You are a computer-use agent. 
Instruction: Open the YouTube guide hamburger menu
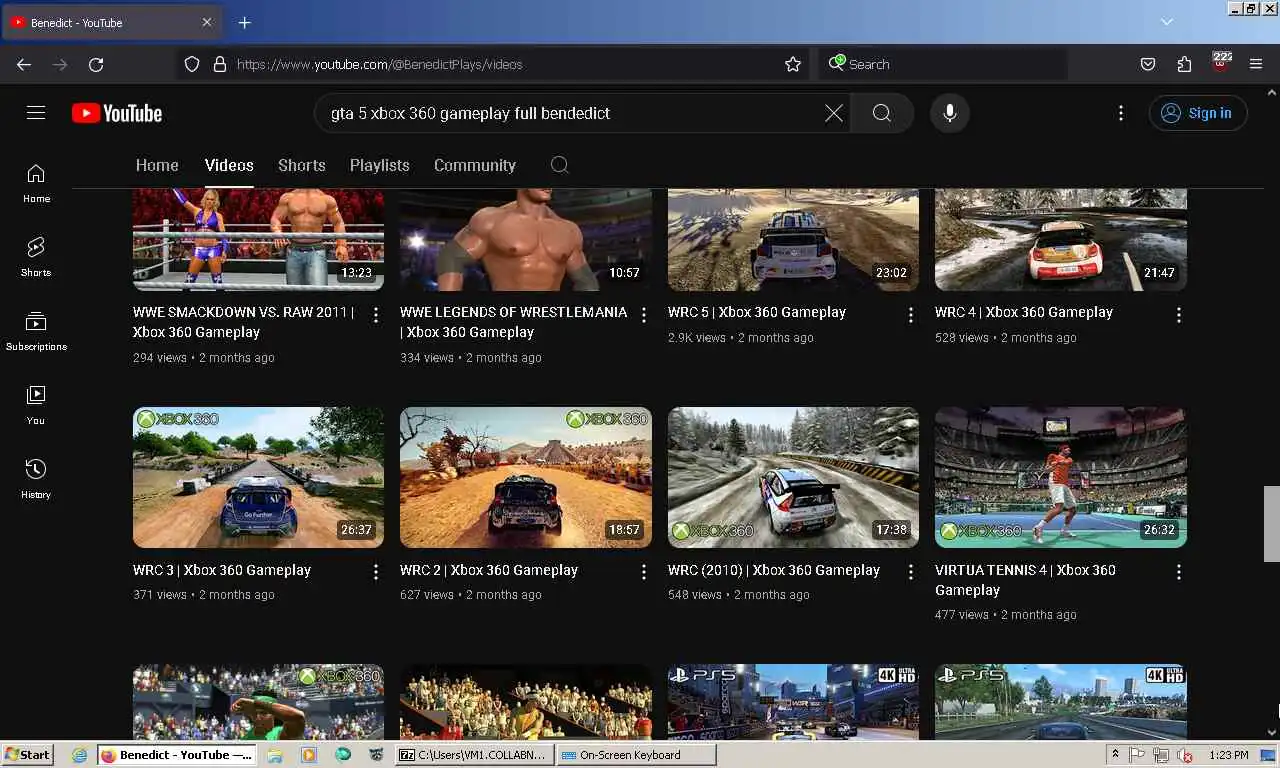point(36,113)
